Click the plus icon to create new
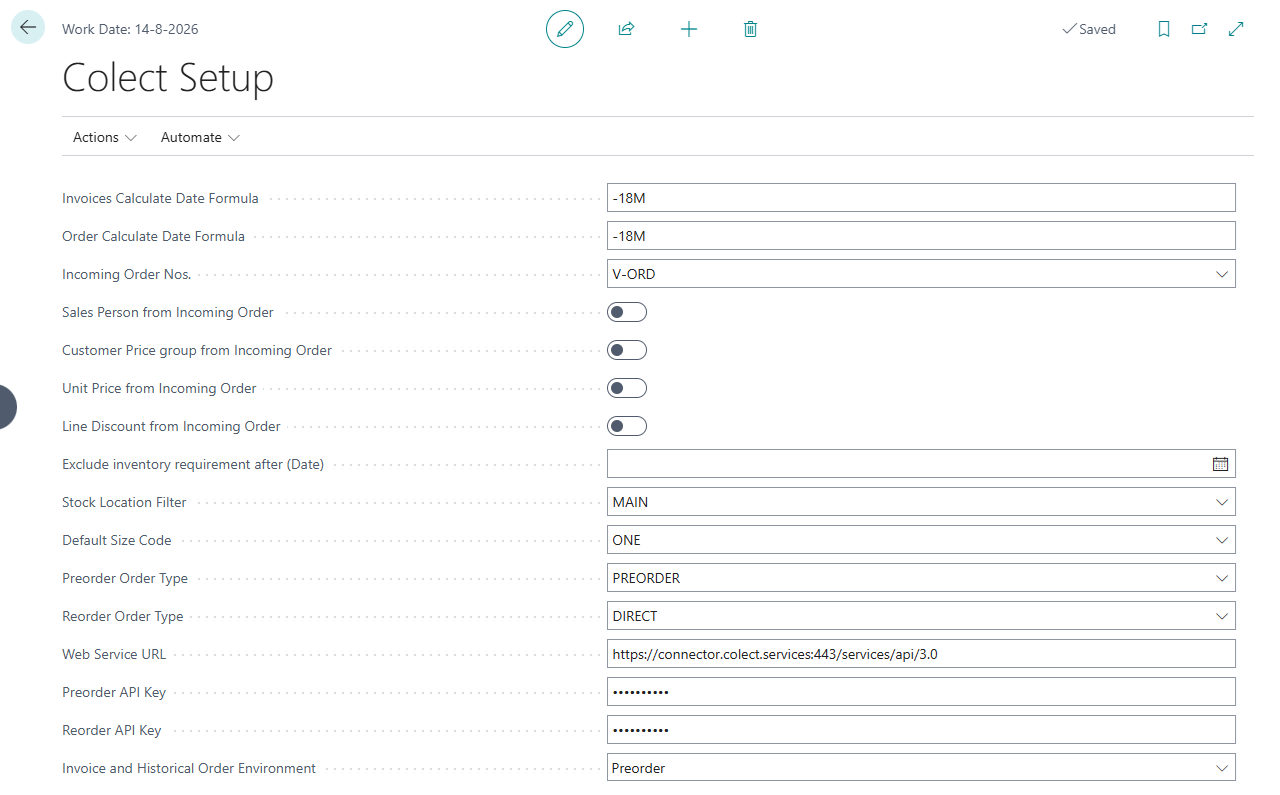Image resolution: width=1280 pixels, height=795 pixels. 689,29
